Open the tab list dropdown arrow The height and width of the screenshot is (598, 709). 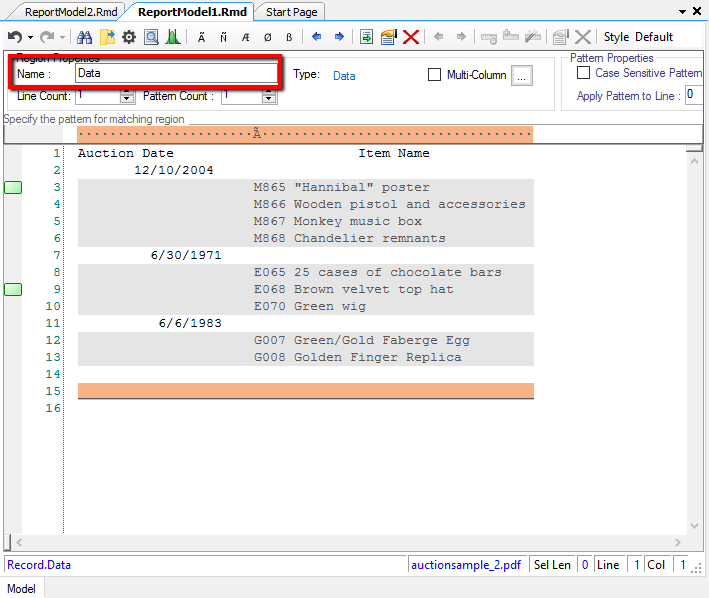[683, 12]
